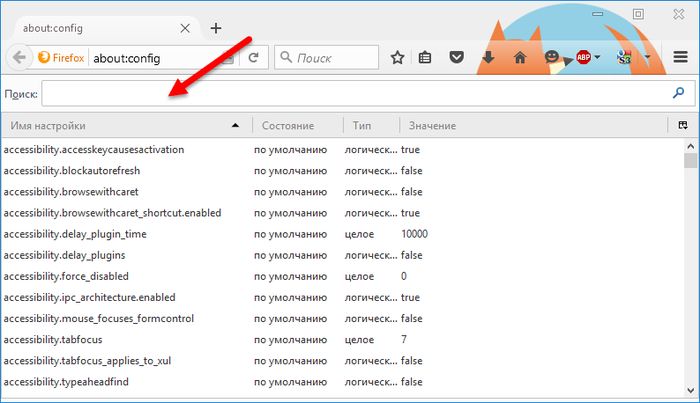Click the Pocket save icon
This screenshot has width=700, height=403.
456,58
